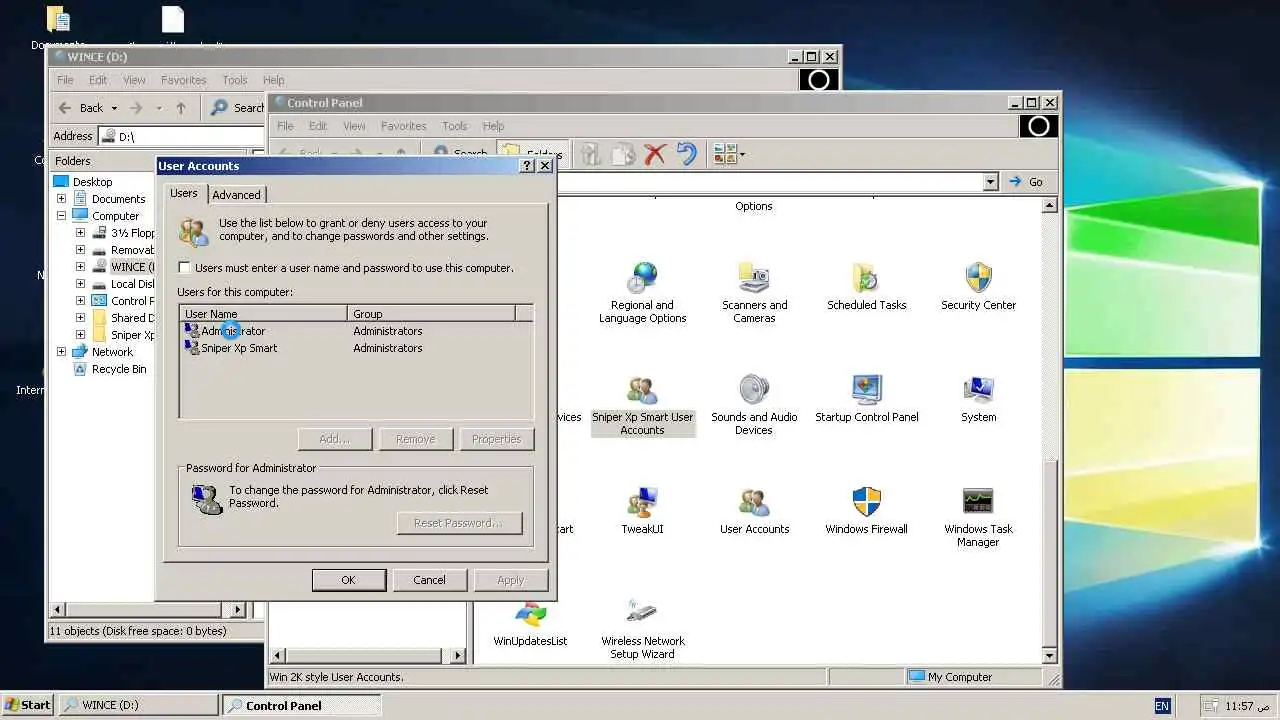
Task: Collapse the Computer tree node
Action: [62, 216]
